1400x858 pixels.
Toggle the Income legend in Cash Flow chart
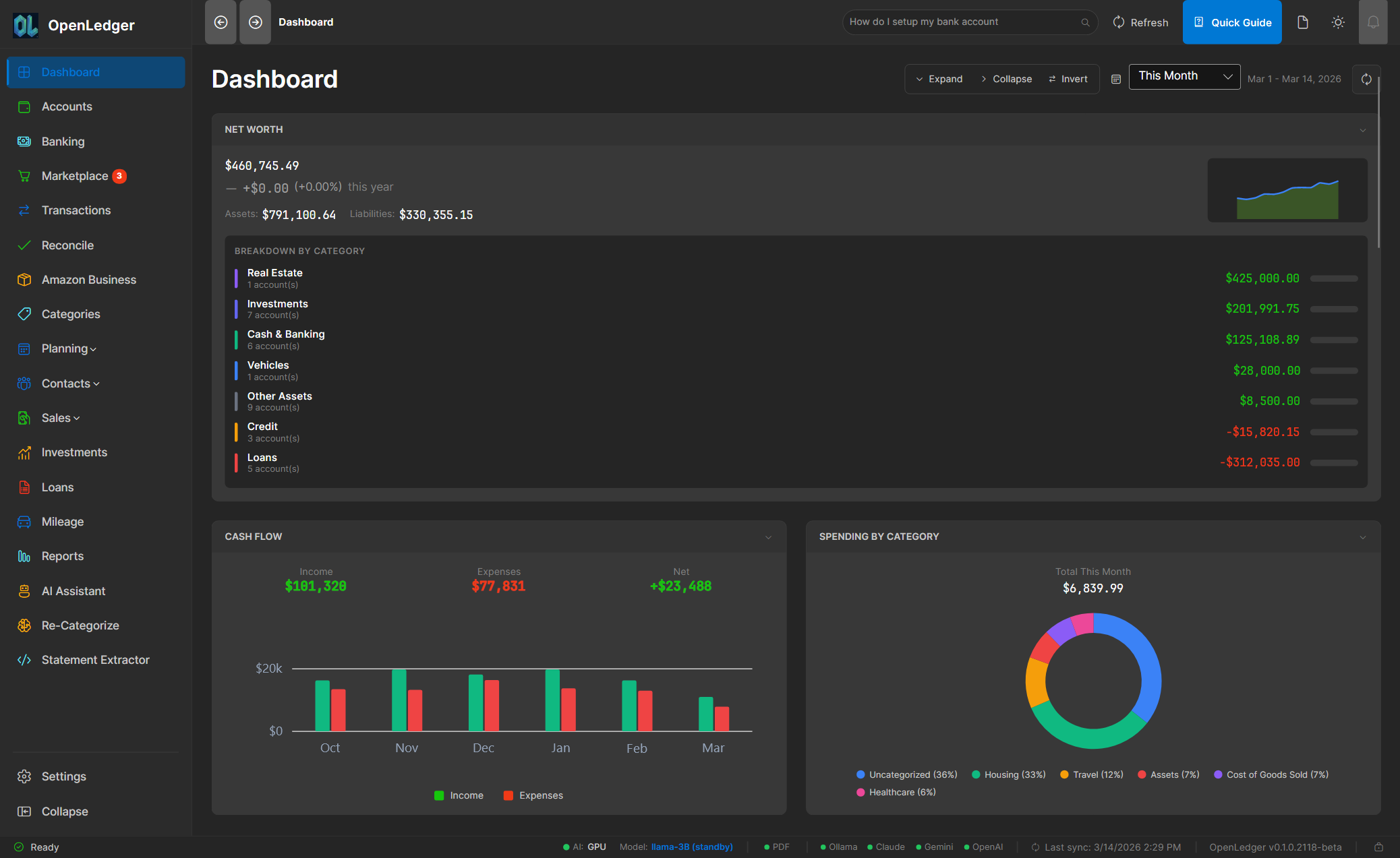click(459, 795)
